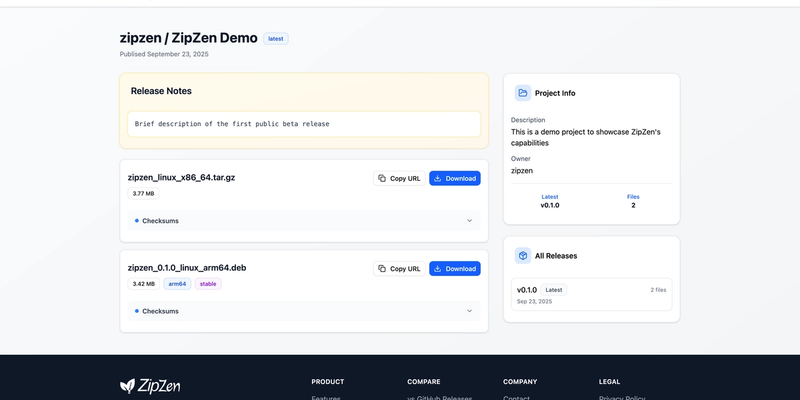Image resolution: width=800 pixels, height=400 pixels.
Task: Click the page title zipzen / ZipZen Demo
Action: point(189,38)
